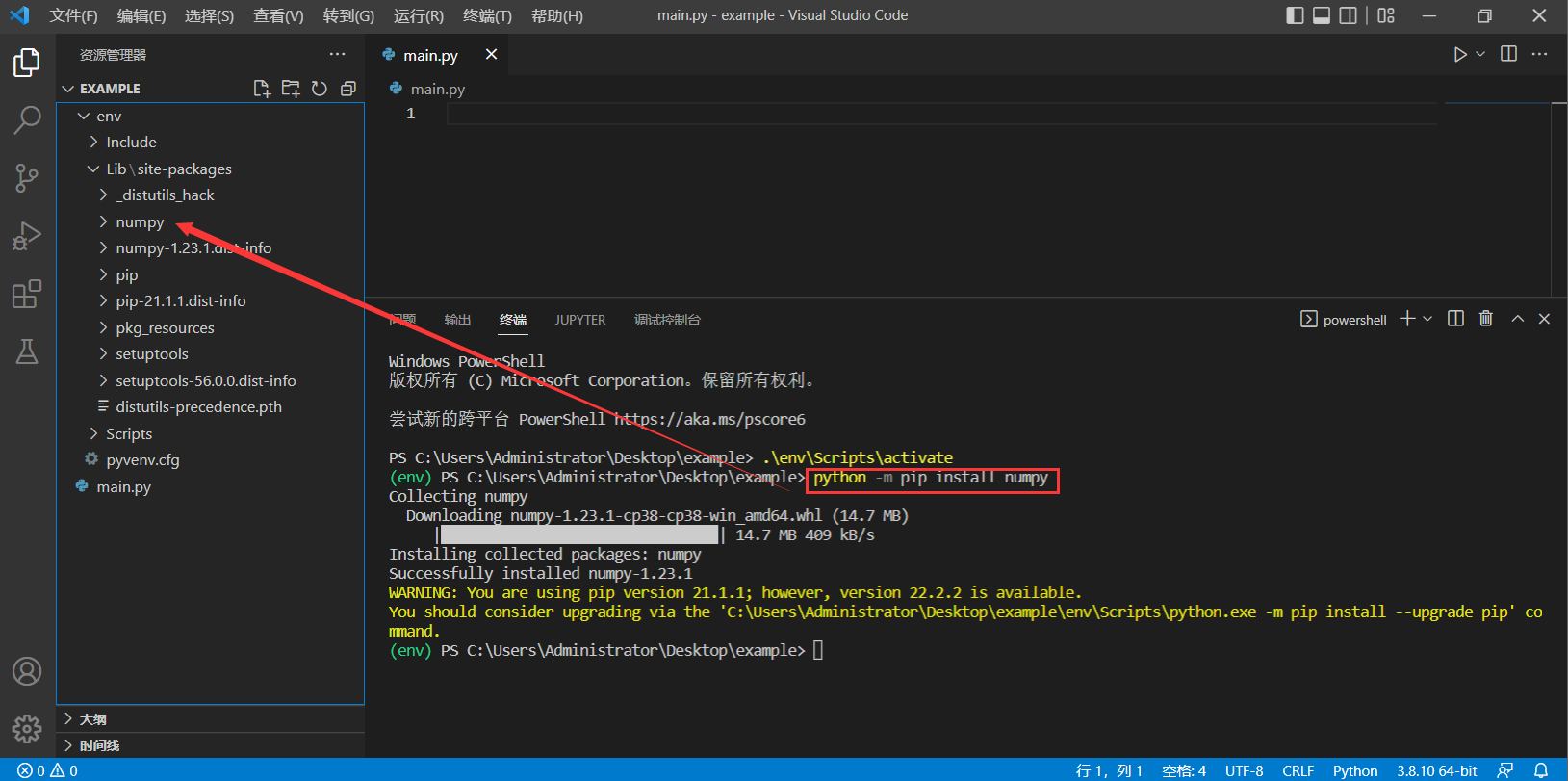The height and width of the screenshot is (781, 1568).
Task: Open the 终端(T) menu
Action: coord(487,15)
